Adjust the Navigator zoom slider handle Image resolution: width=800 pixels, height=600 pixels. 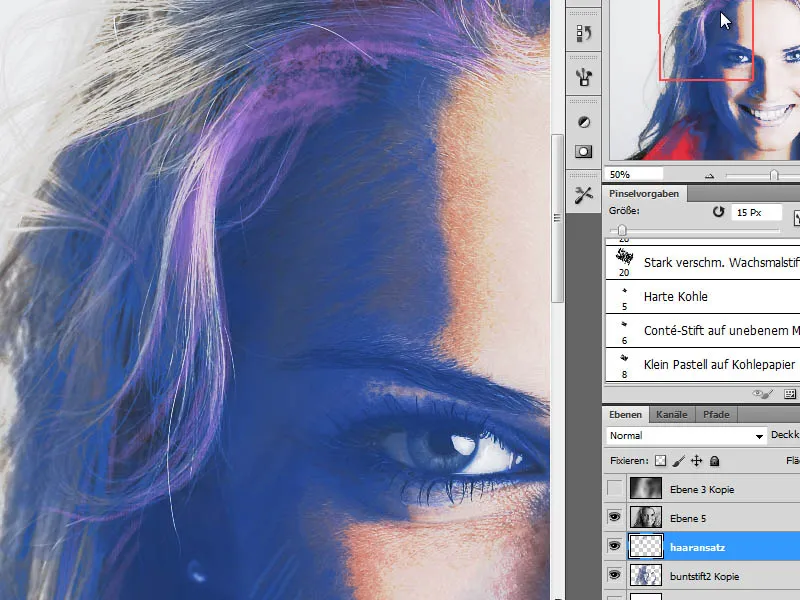(774, 176)
